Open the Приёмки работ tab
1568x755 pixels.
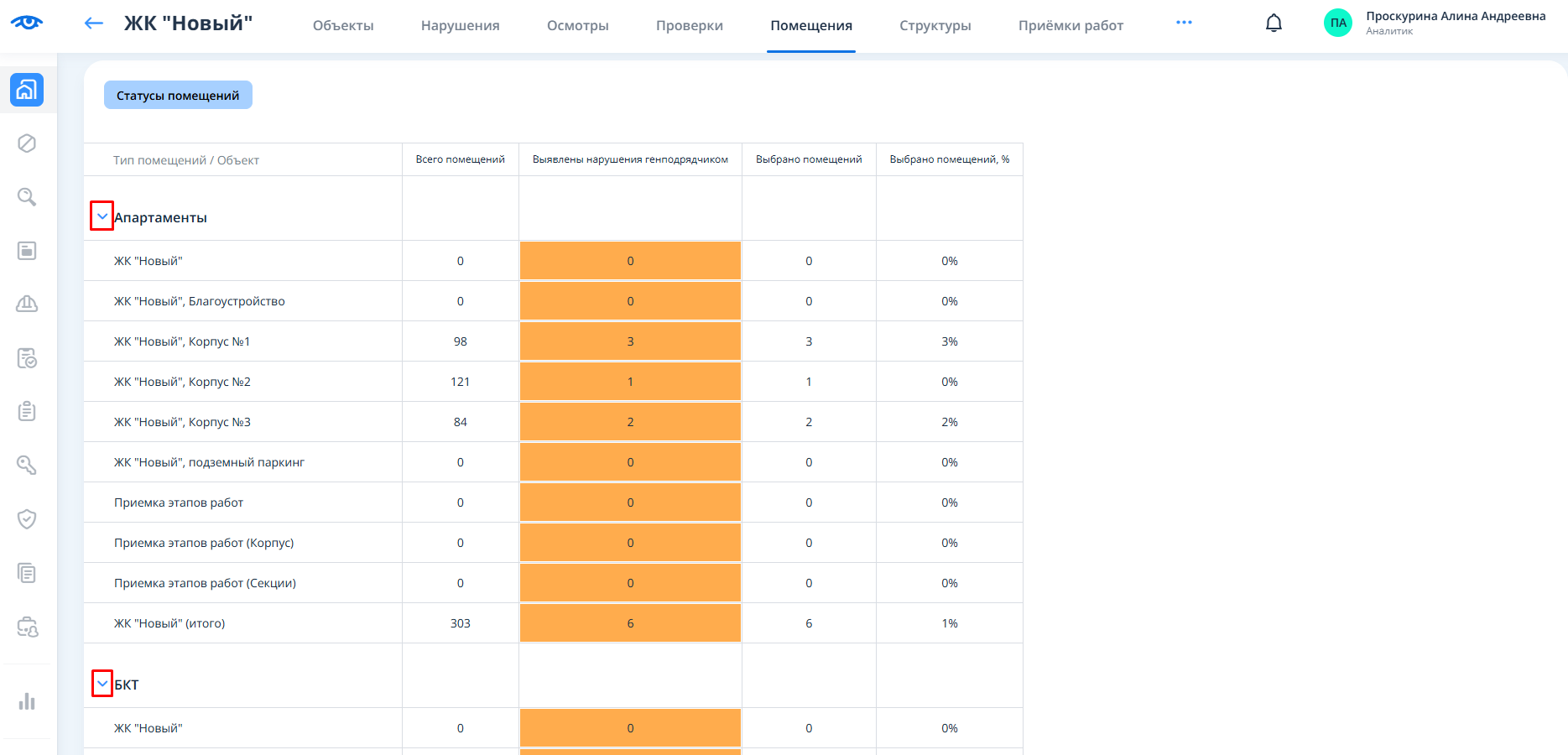(1071, 26)
